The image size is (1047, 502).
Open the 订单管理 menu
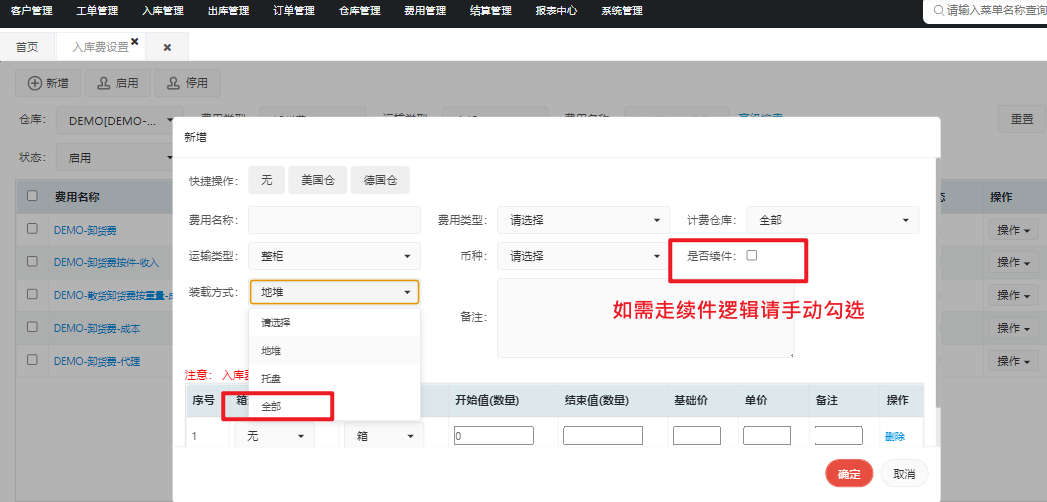294,11
